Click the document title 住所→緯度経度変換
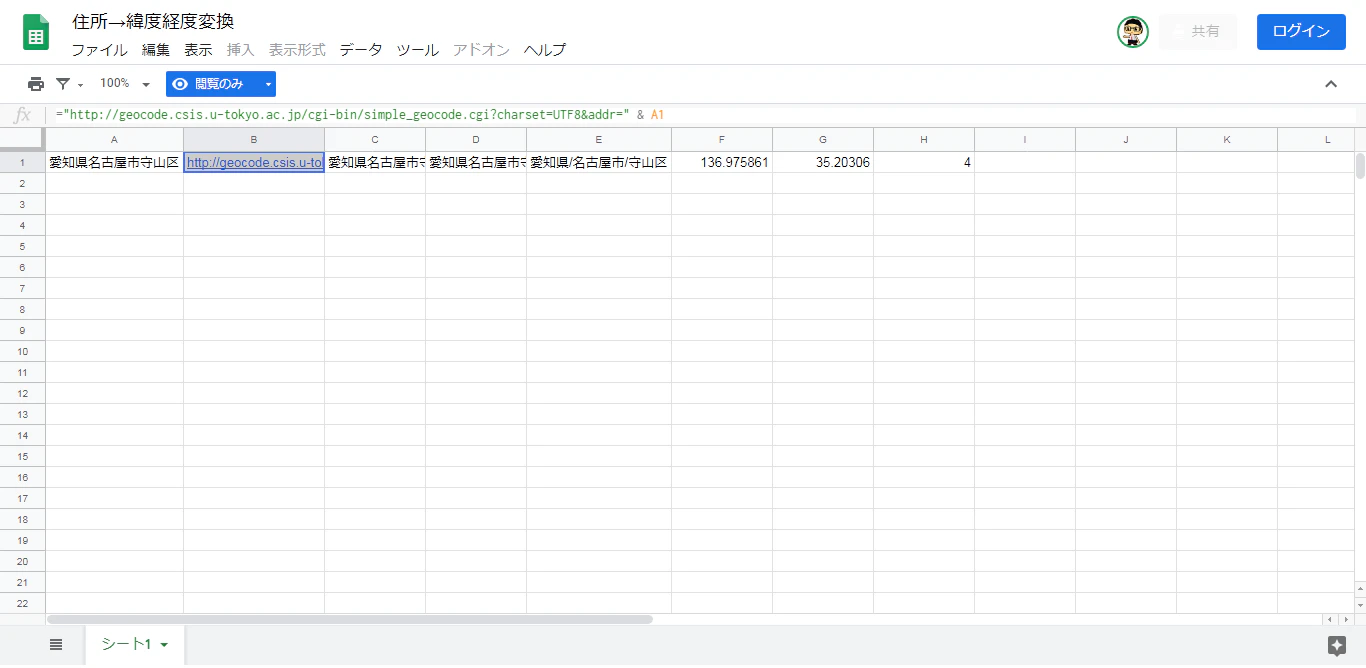 153,21
